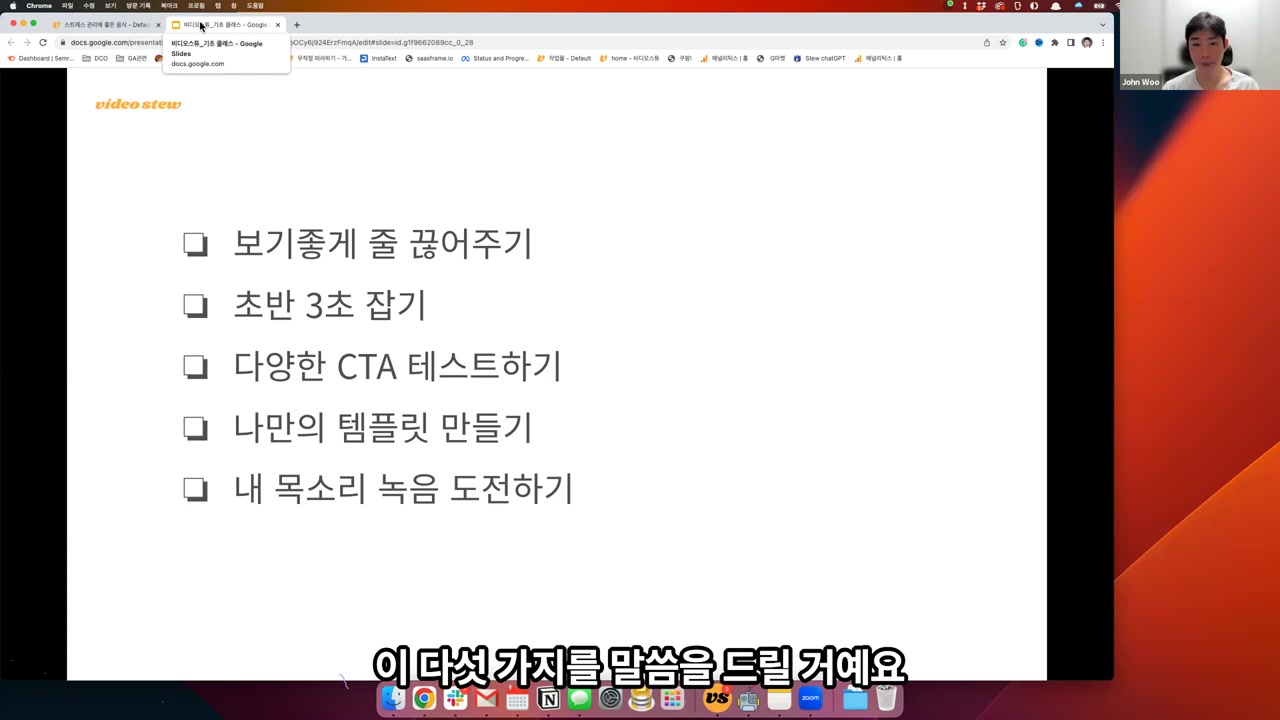Reload the current page
Screen dimensions: 1280x720
(43, 43)
